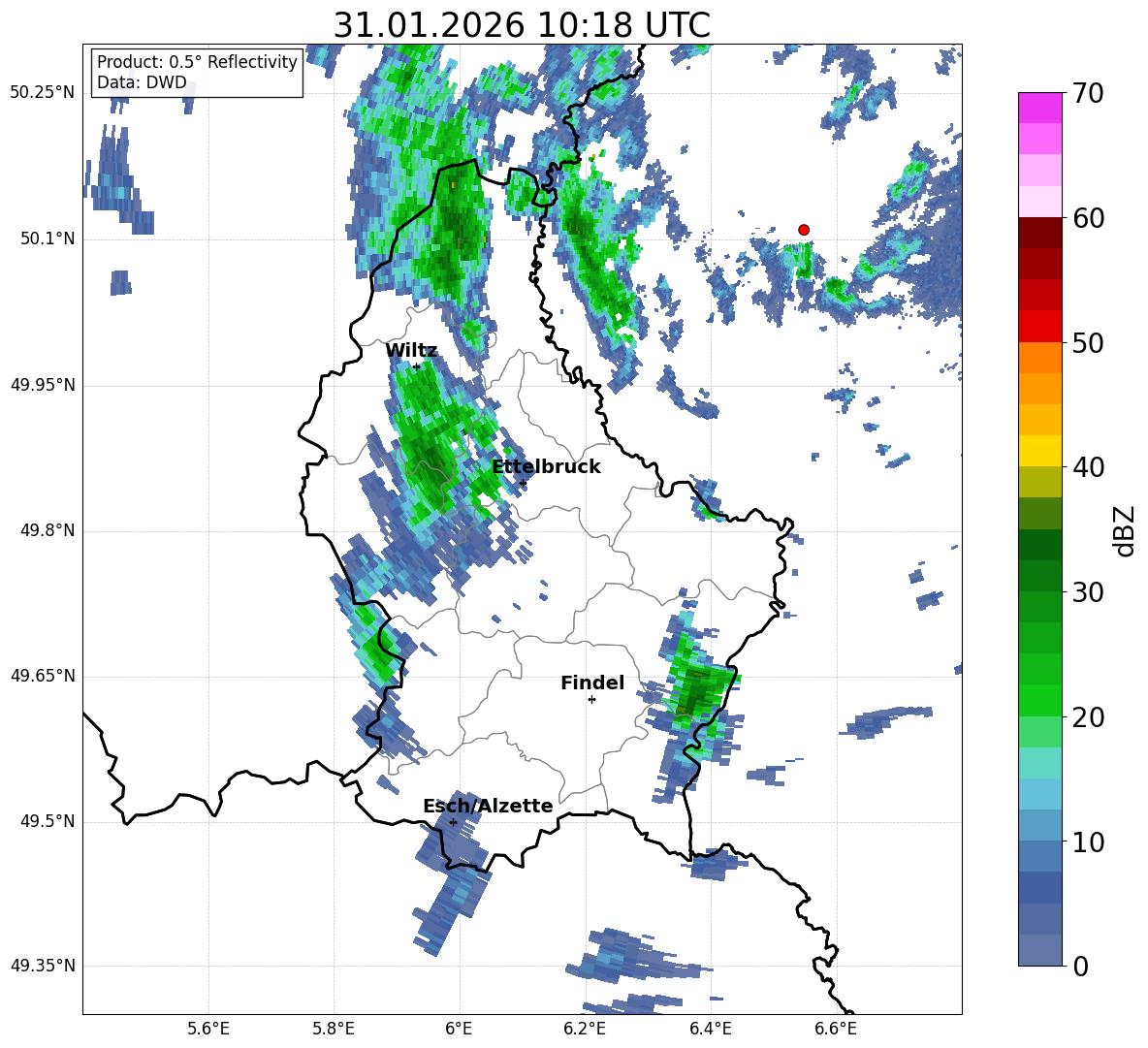Click the 50.1°N latitude tick label

pos(48,238)
